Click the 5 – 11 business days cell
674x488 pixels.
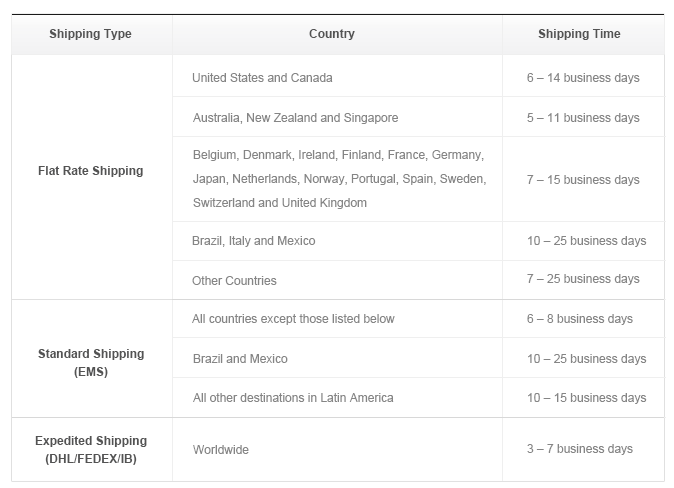click(x=583, y=117)
